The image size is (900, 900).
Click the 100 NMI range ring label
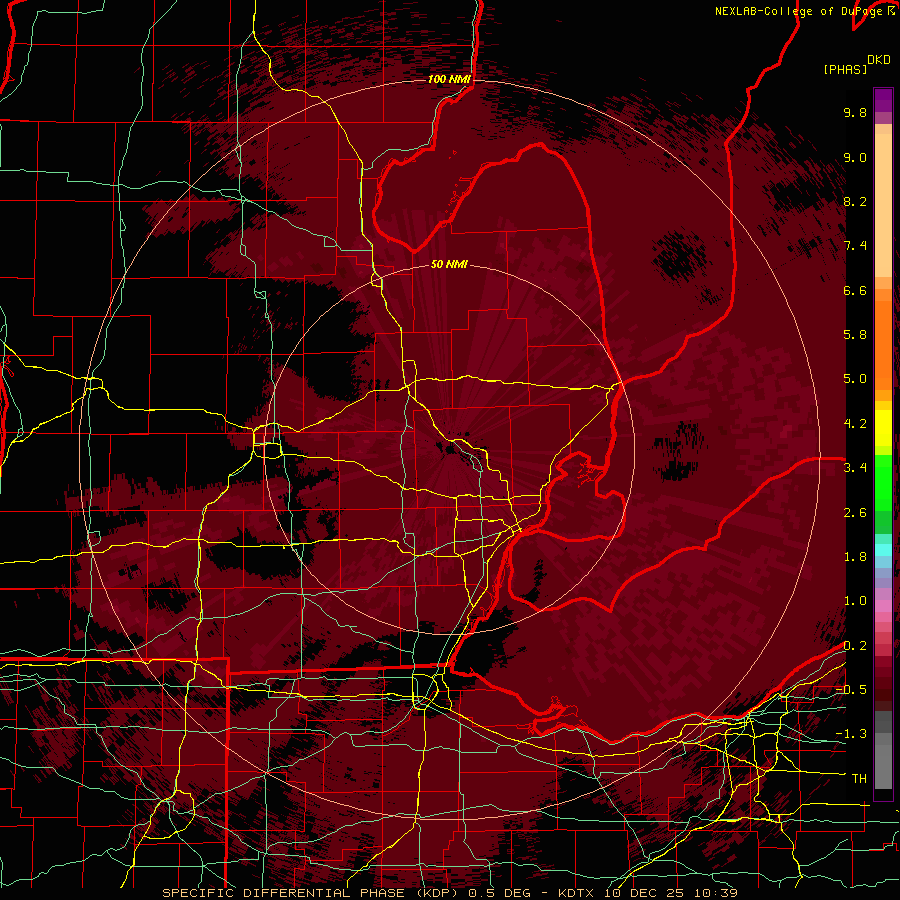coord(449,79)
